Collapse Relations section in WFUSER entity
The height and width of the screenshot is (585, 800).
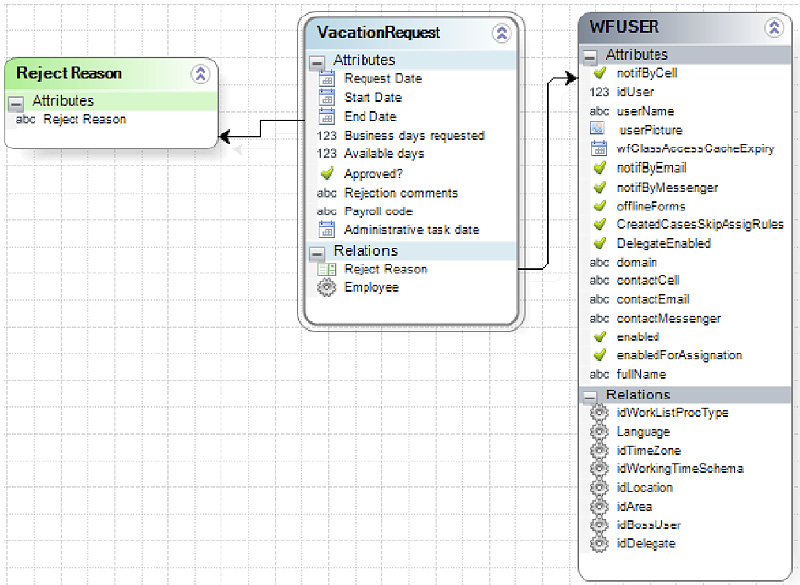(590, 396)
